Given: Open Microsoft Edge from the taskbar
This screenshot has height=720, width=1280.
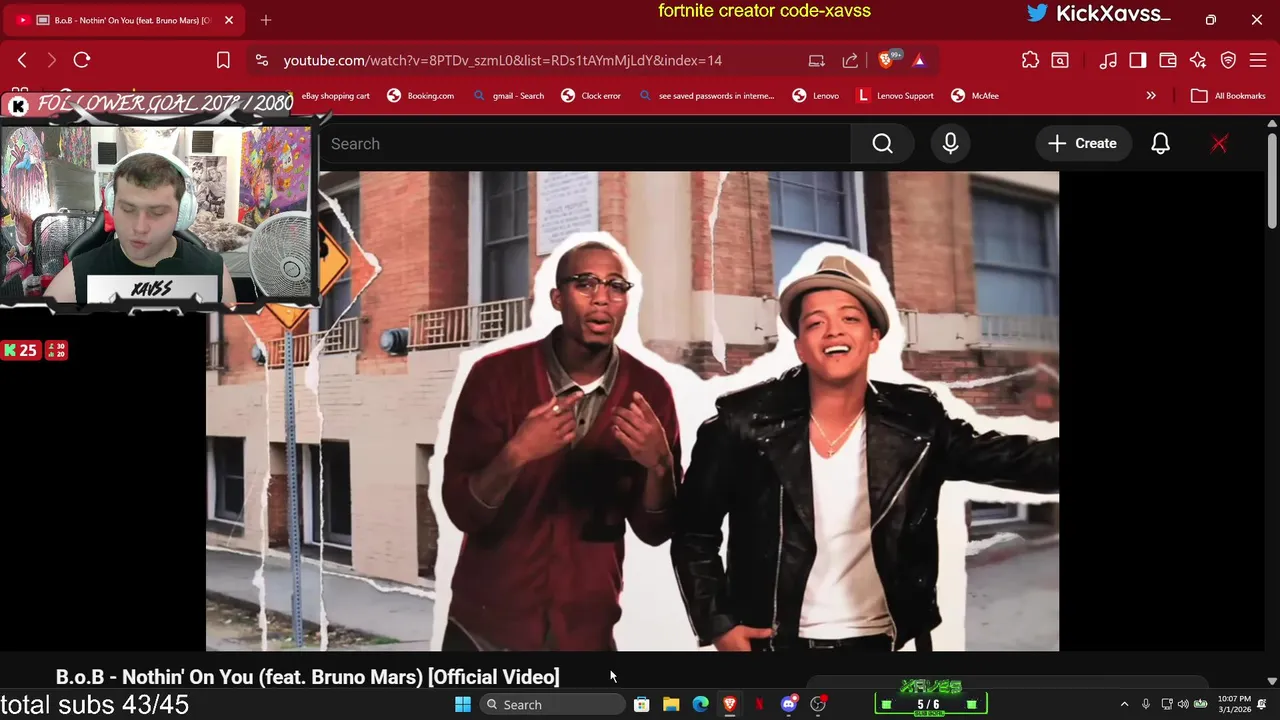Looking at the screenshot, I should [700, 705].
